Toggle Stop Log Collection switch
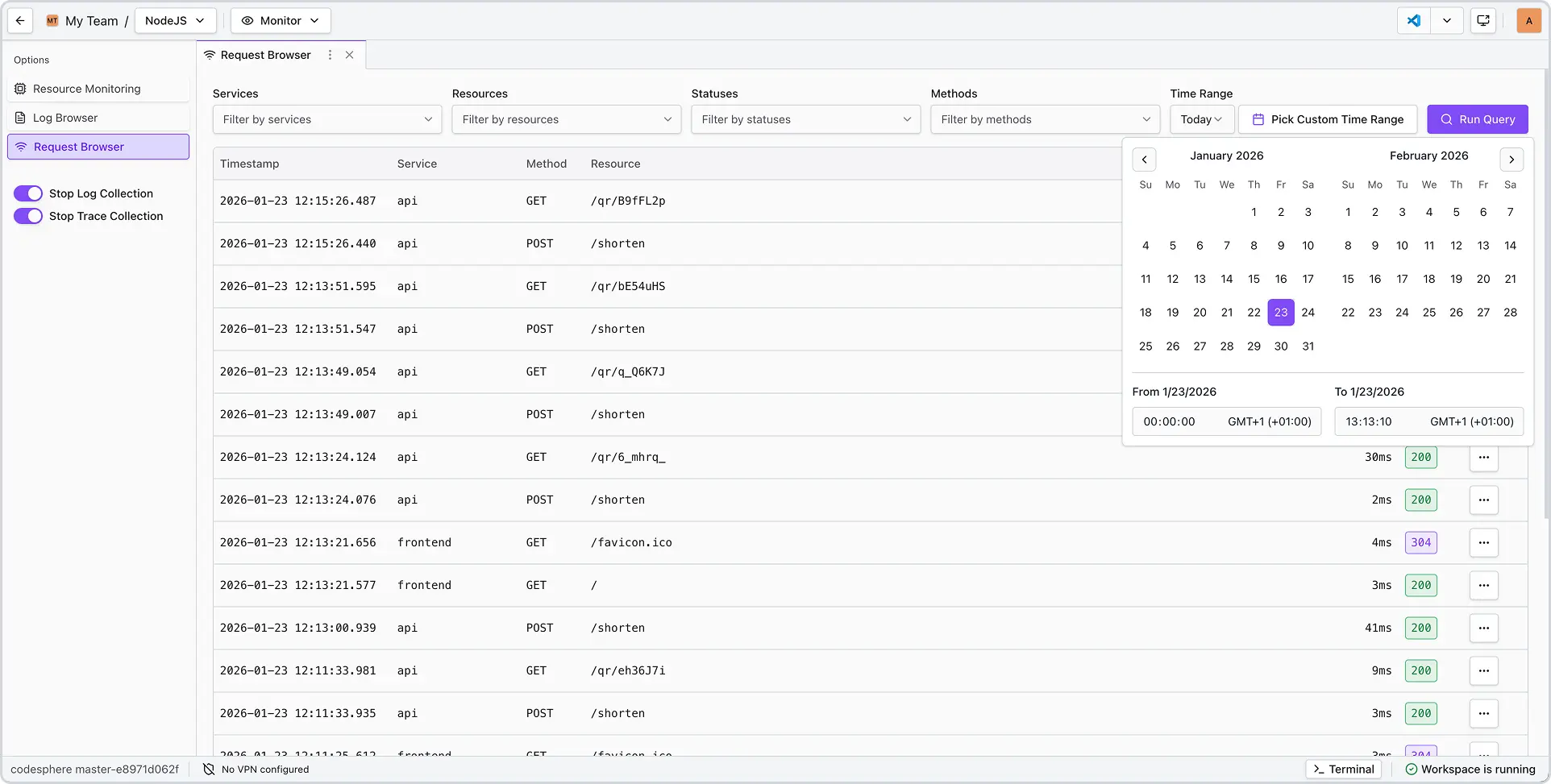 pos(28,193)
